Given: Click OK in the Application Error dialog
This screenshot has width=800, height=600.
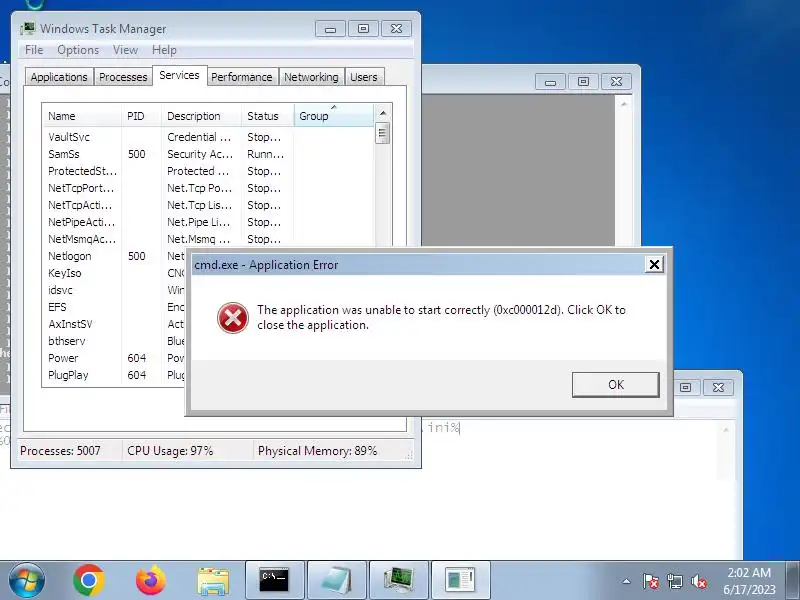Looking at the screenshot, I should coord(615,384).
